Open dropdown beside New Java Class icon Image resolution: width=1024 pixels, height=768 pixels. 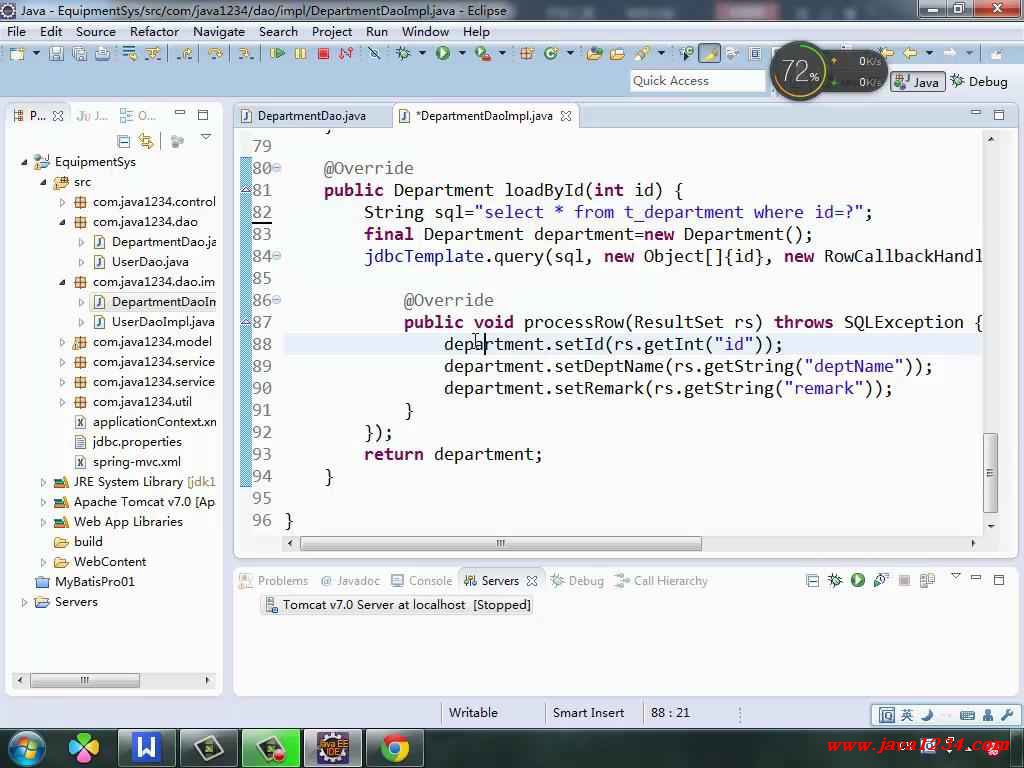click(x=570, y=54)
